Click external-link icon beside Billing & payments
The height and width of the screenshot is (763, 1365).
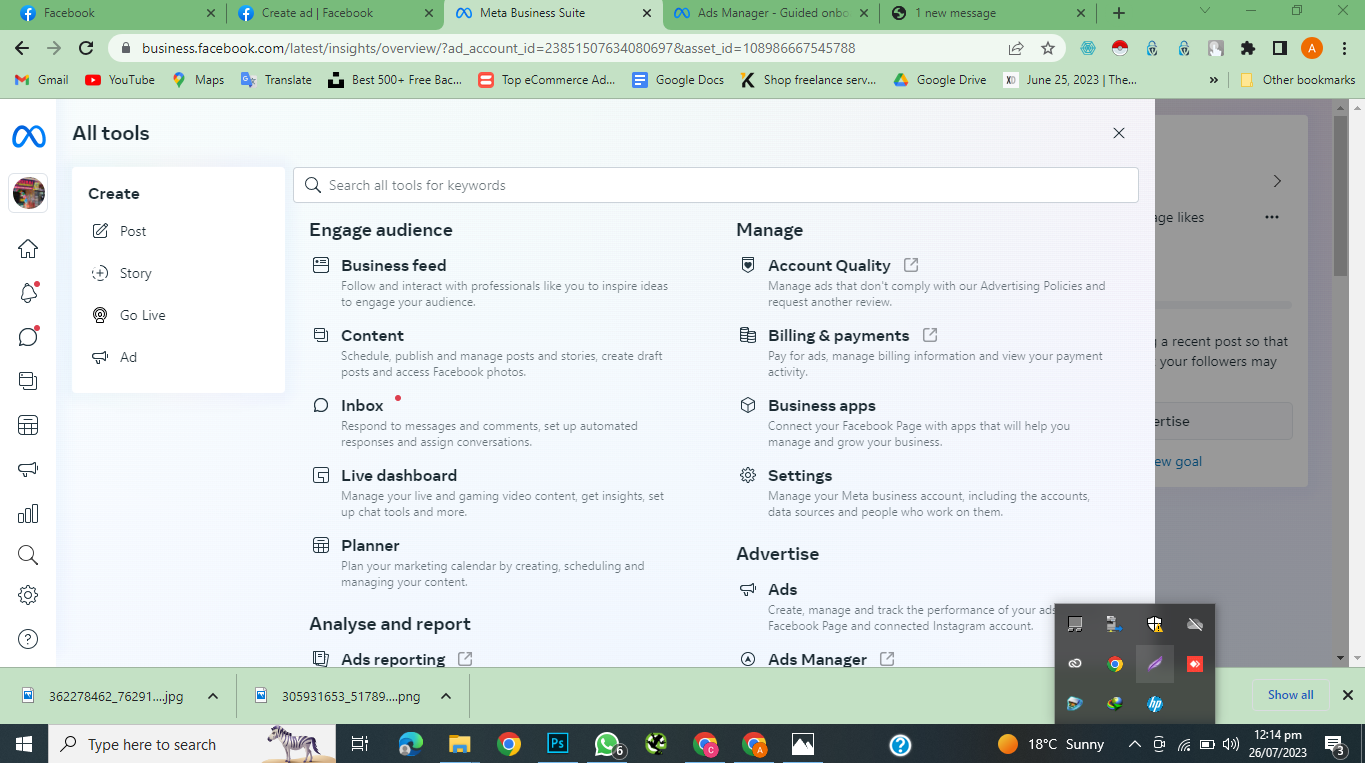coord(930,335)
